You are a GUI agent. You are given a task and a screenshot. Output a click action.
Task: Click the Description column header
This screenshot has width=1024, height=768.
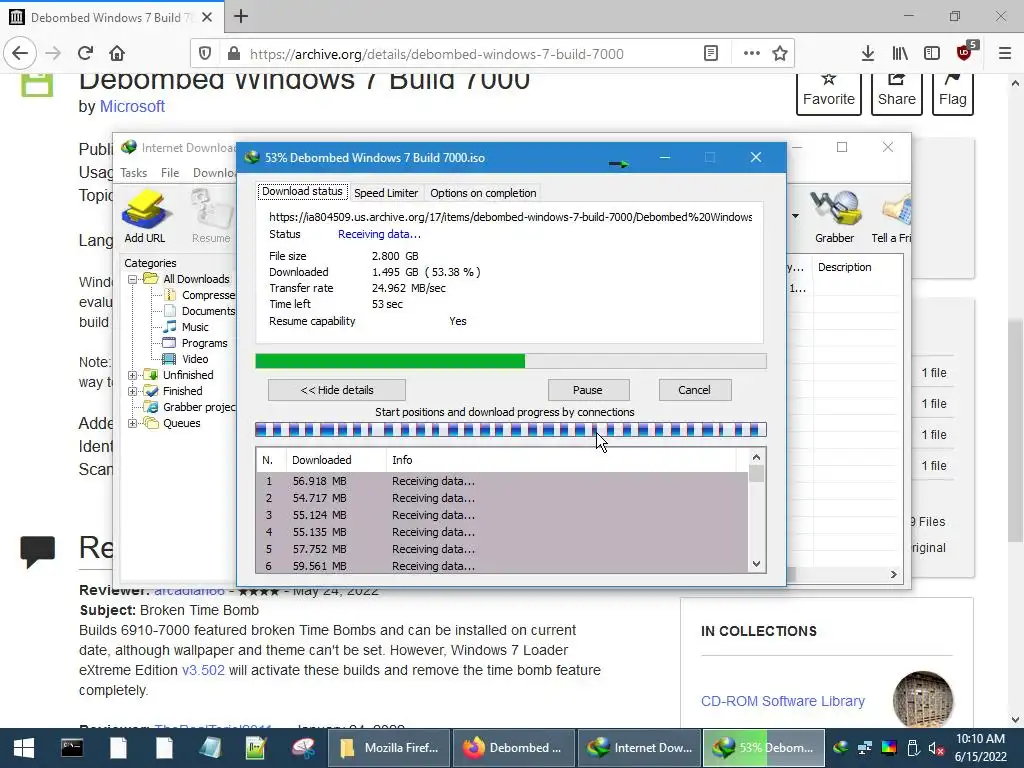[x=858, y=267]
